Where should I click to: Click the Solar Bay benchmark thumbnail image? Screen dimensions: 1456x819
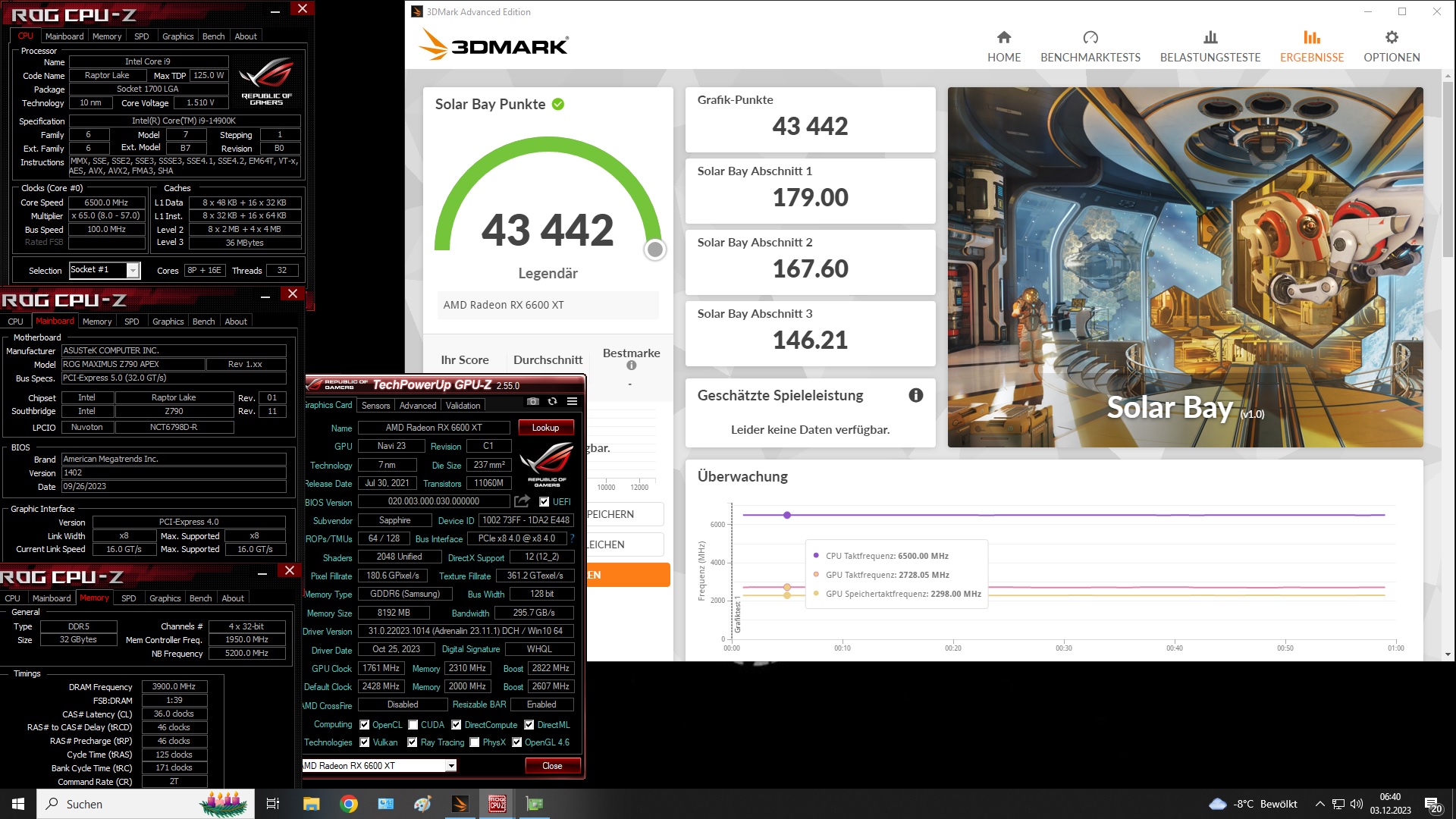[1185, 267]
